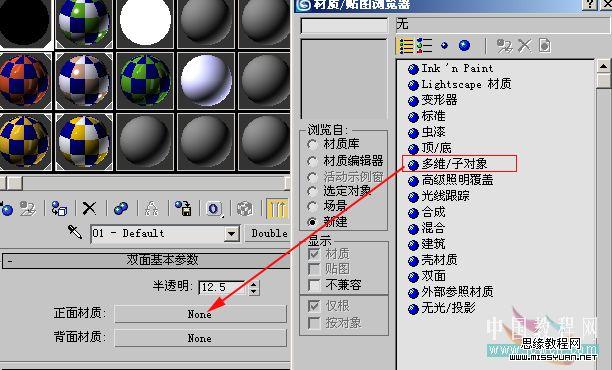Click the Double material type button
Image resolution: width=612 pixels, height=370 pixels.
[x=269, y=233]
